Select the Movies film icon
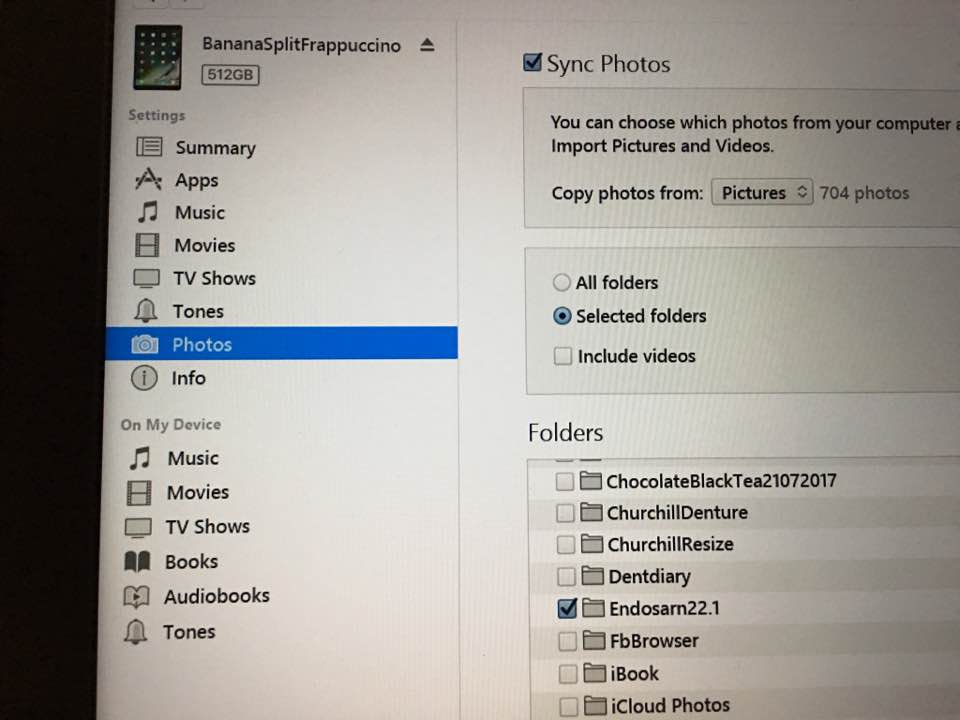 pos(146,245)
